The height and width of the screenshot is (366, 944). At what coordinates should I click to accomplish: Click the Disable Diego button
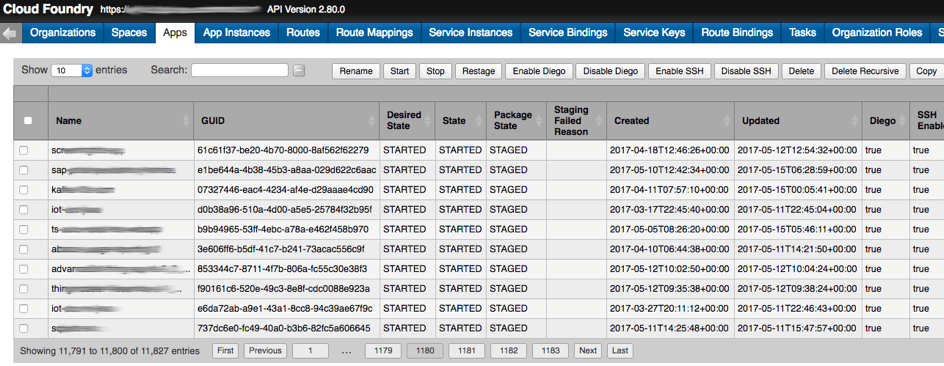pyautogui.click(x=610, y=71)
